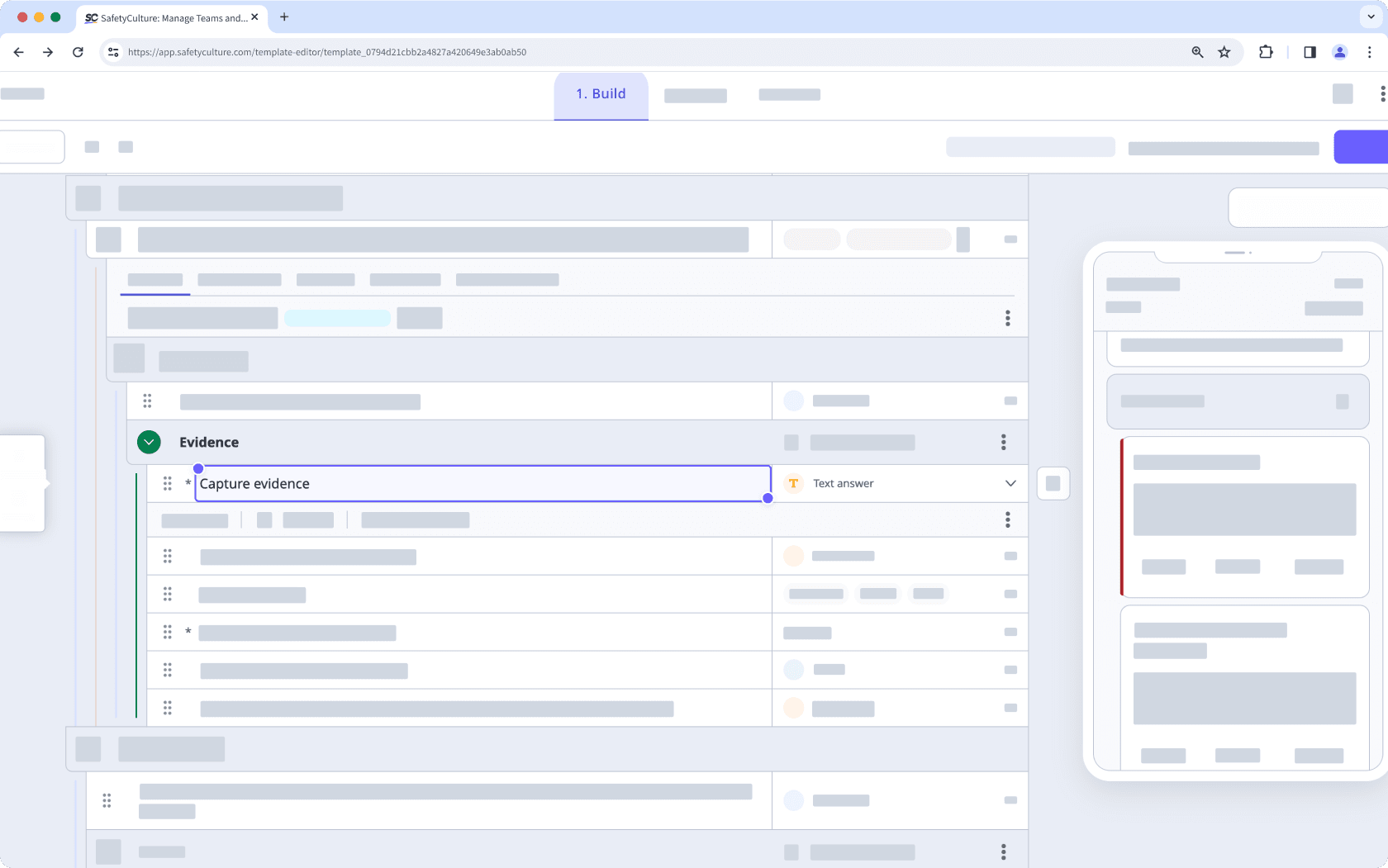
Task: Open the Text answer response type dropdown
Action: pyautogui.click(x=1010, y=483)
